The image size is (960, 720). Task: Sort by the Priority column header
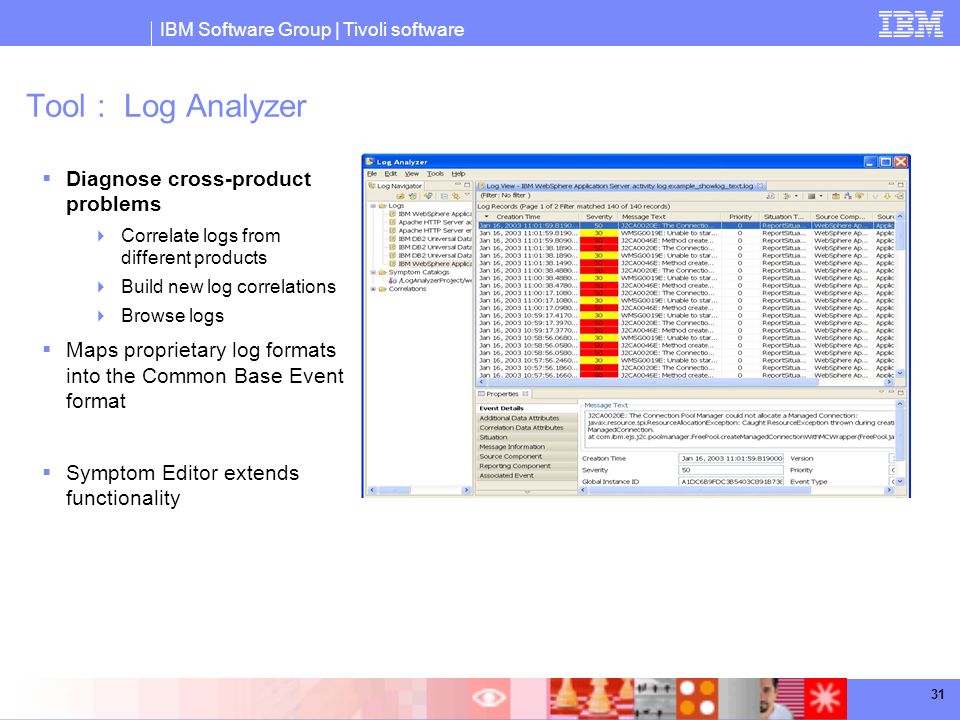740,217
